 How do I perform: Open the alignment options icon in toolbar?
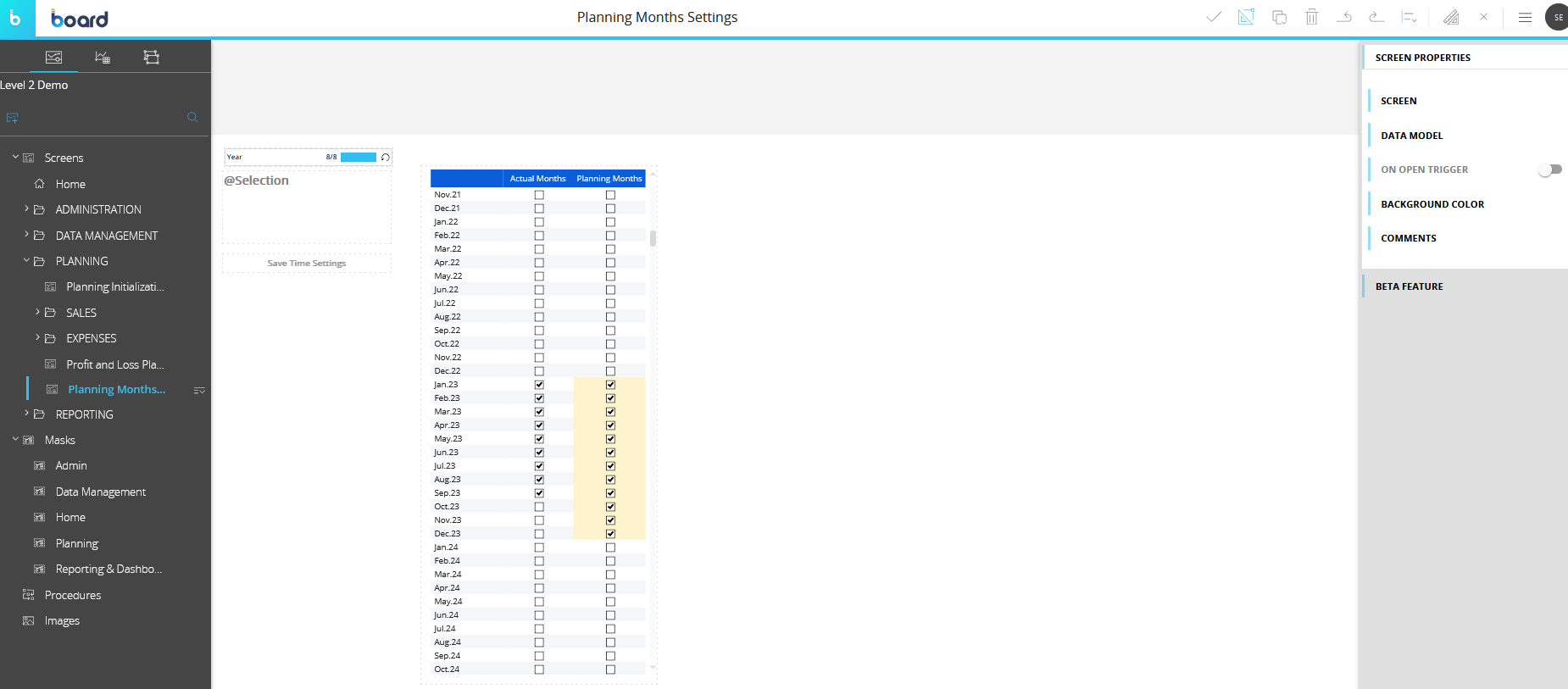(1409, 17)
